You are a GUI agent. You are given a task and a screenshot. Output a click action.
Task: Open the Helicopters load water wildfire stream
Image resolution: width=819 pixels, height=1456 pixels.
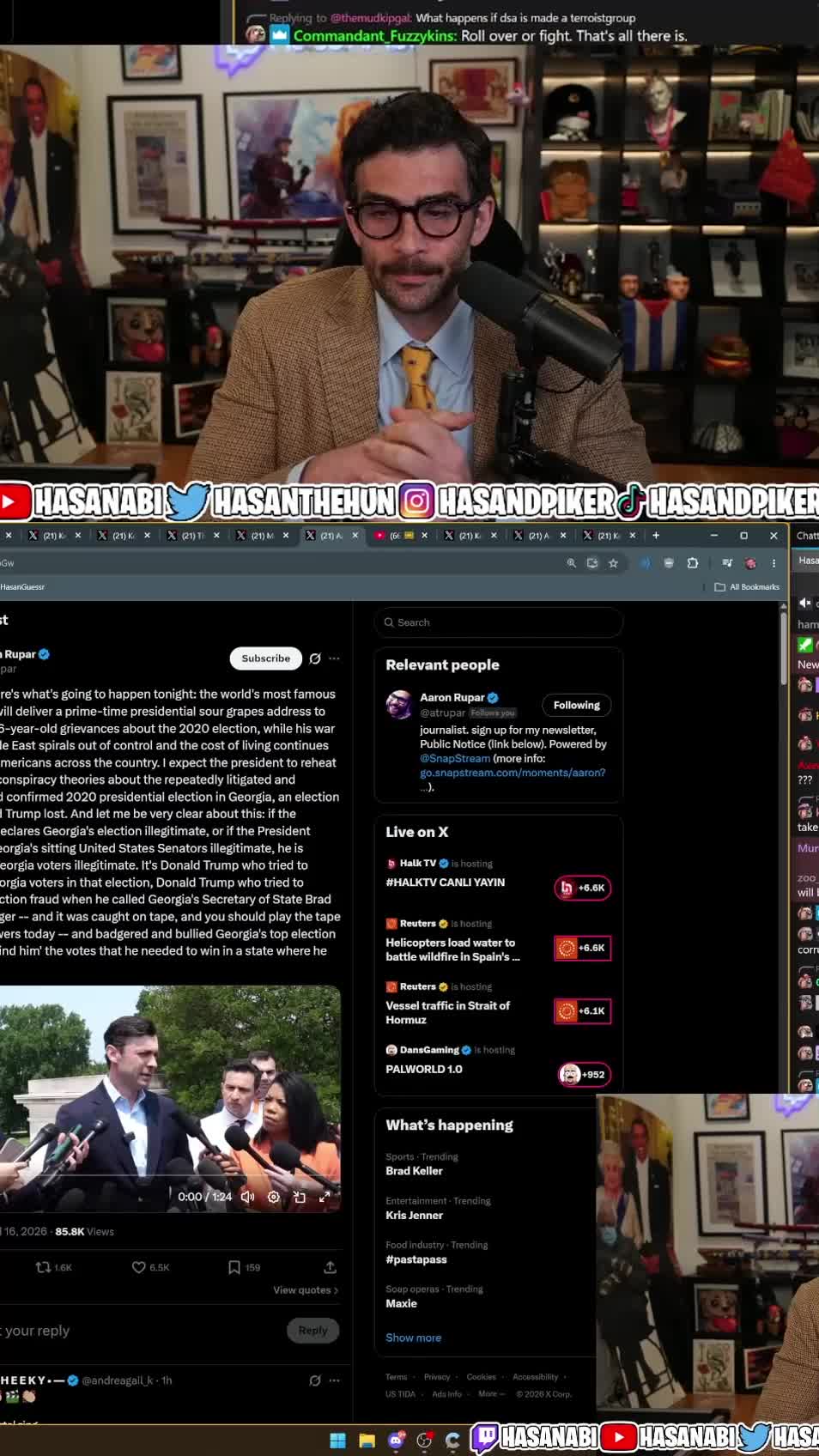click(x=452, y=949)
